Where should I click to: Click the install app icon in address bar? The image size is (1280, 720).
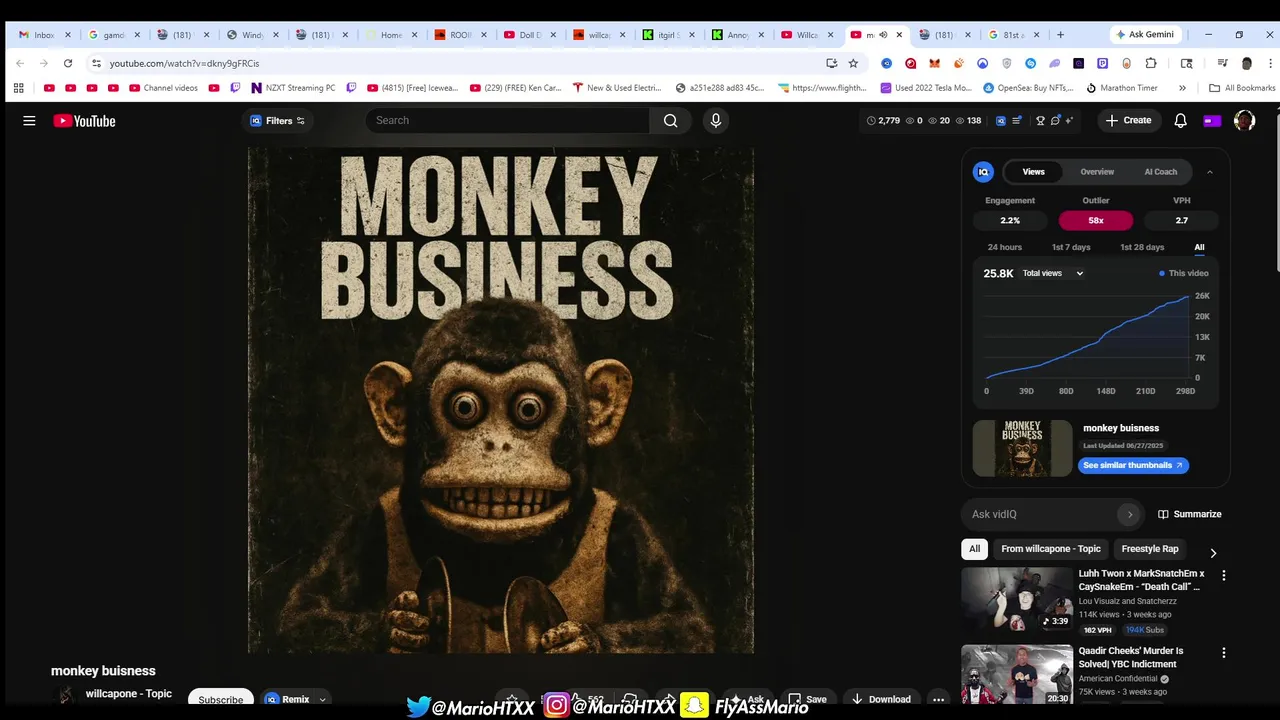coord(831,63)
